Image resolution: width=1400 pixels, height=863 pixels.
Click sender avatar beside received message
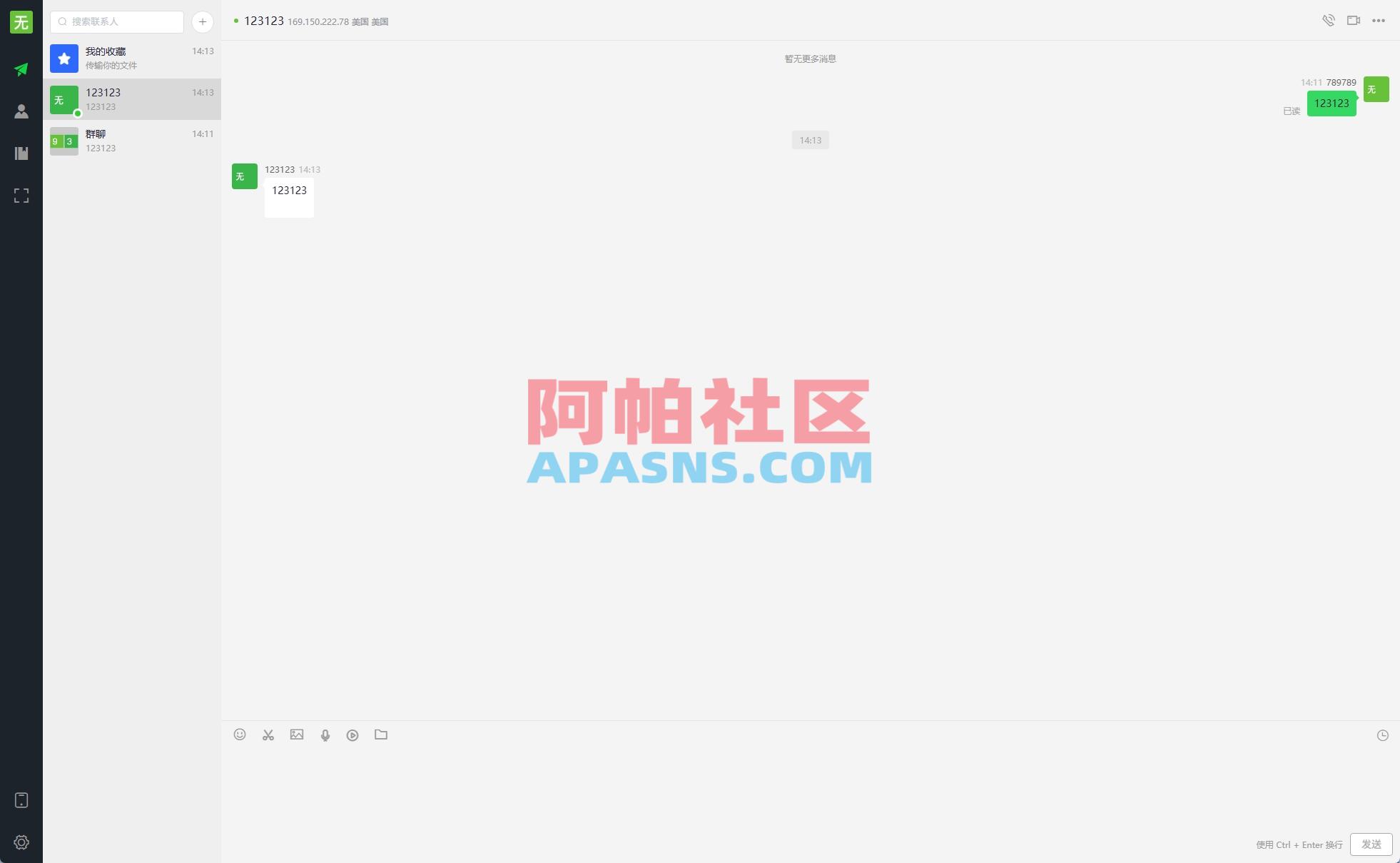coord(245,176)
